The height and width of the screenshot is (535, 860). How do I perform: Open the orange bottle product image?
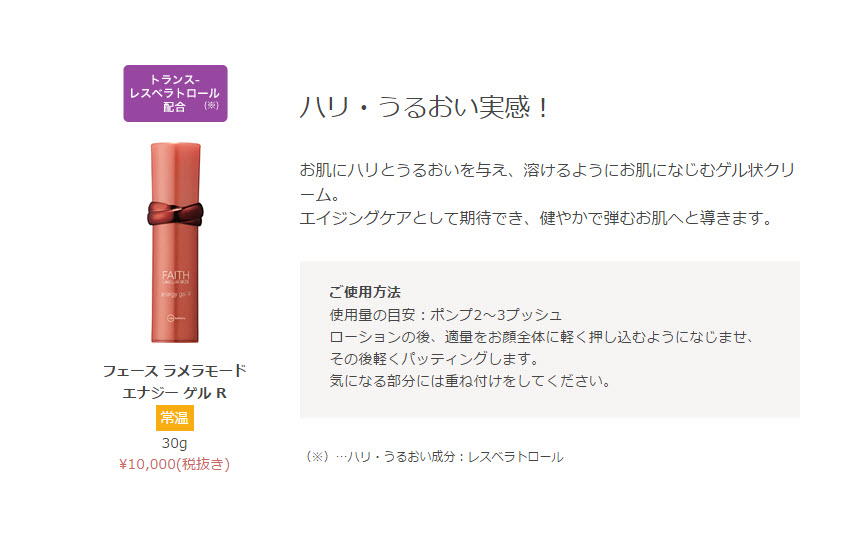pos(175,243)
